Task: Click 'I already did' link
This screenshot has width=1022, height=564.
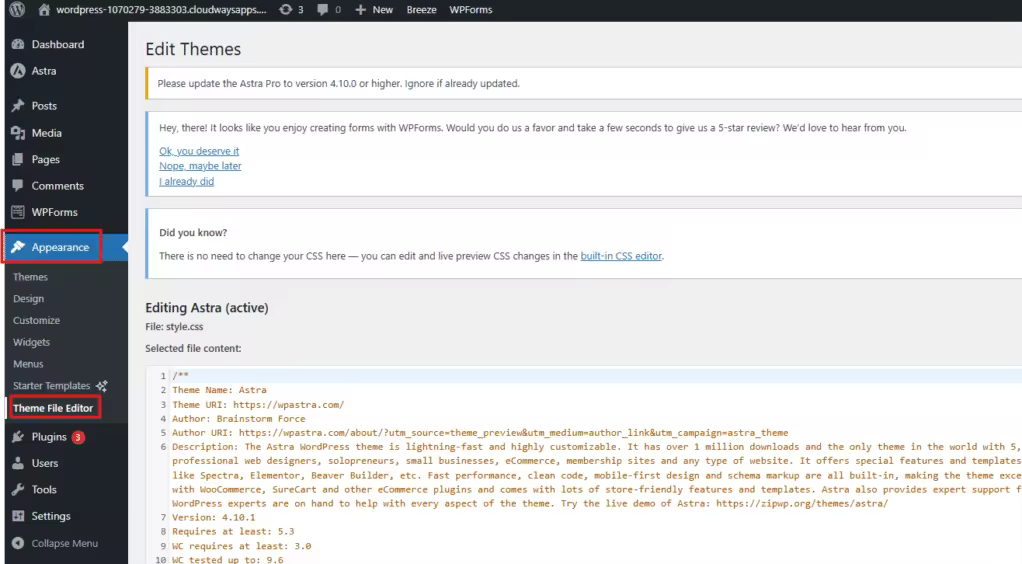Action: 186,181
